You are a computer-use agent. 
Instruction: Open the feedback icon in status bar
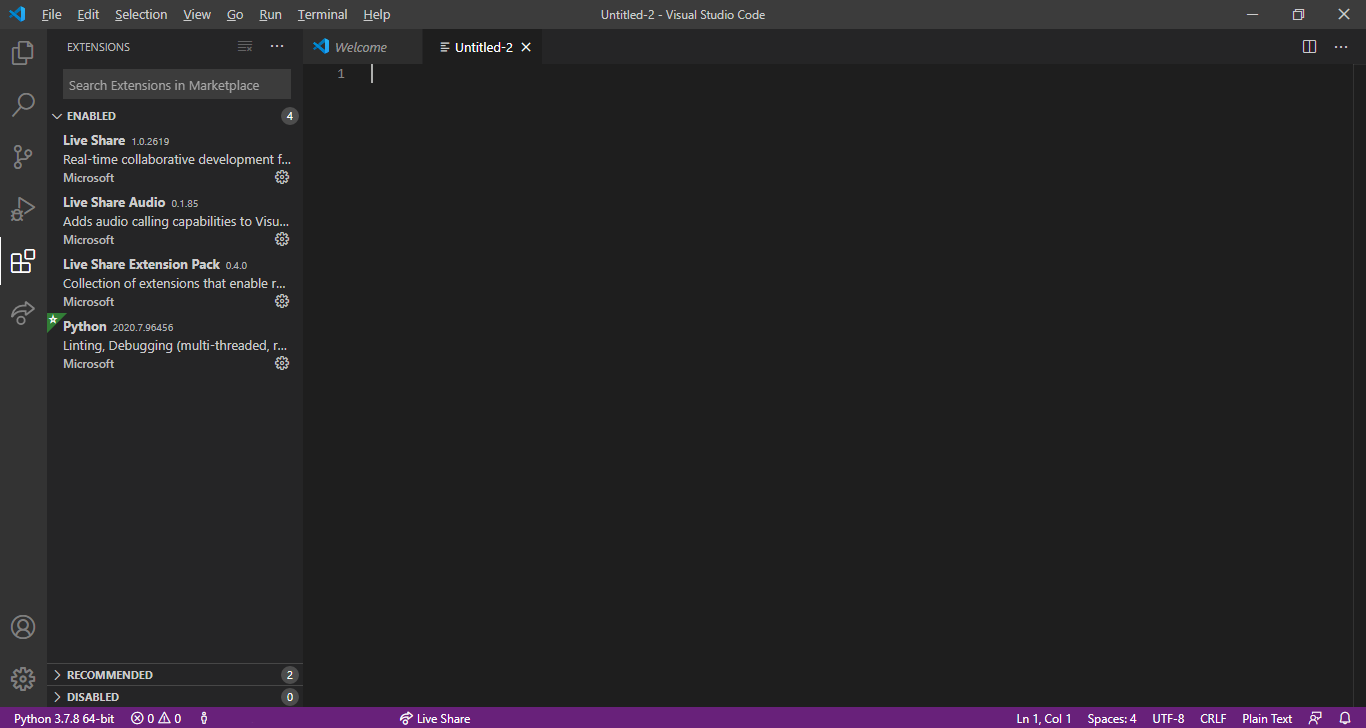(x=1315, y=718)
